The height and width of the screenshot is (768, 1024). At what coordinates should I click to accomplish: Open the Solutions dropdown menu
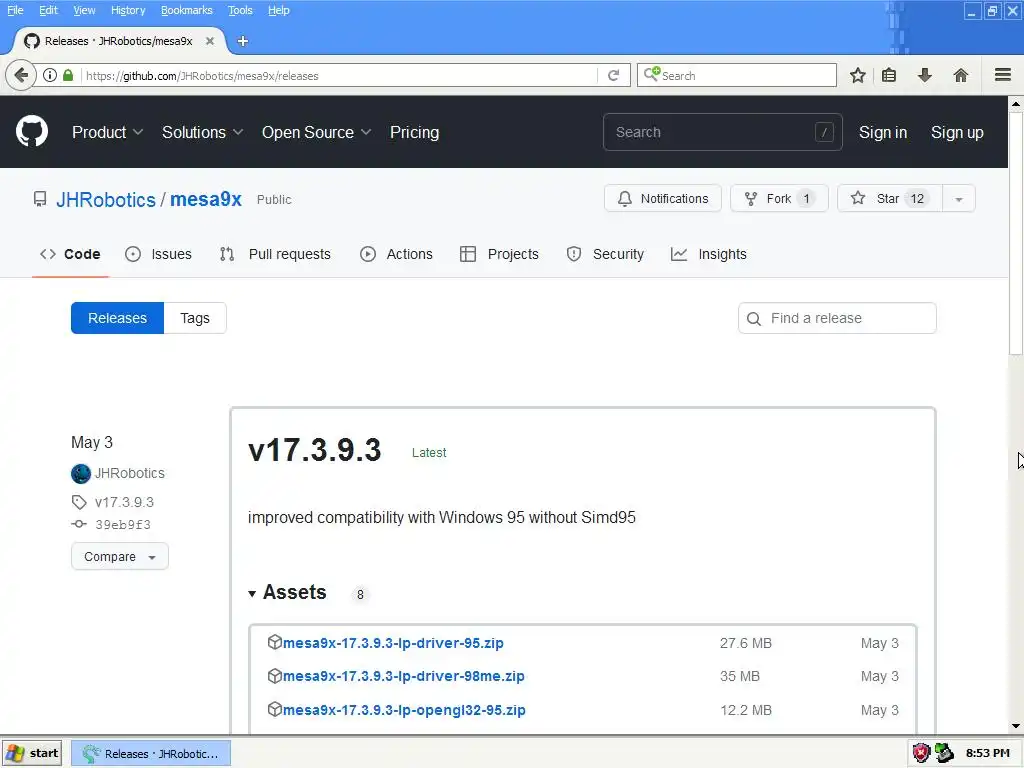(202, 133)
